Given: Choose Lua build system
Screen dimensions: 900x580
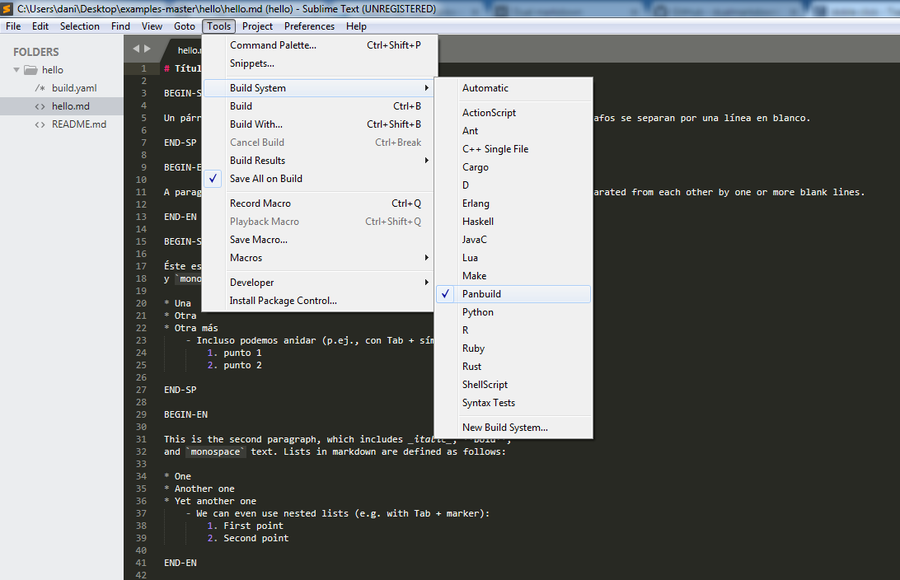Looking at the screenshot, I should 513,258.
